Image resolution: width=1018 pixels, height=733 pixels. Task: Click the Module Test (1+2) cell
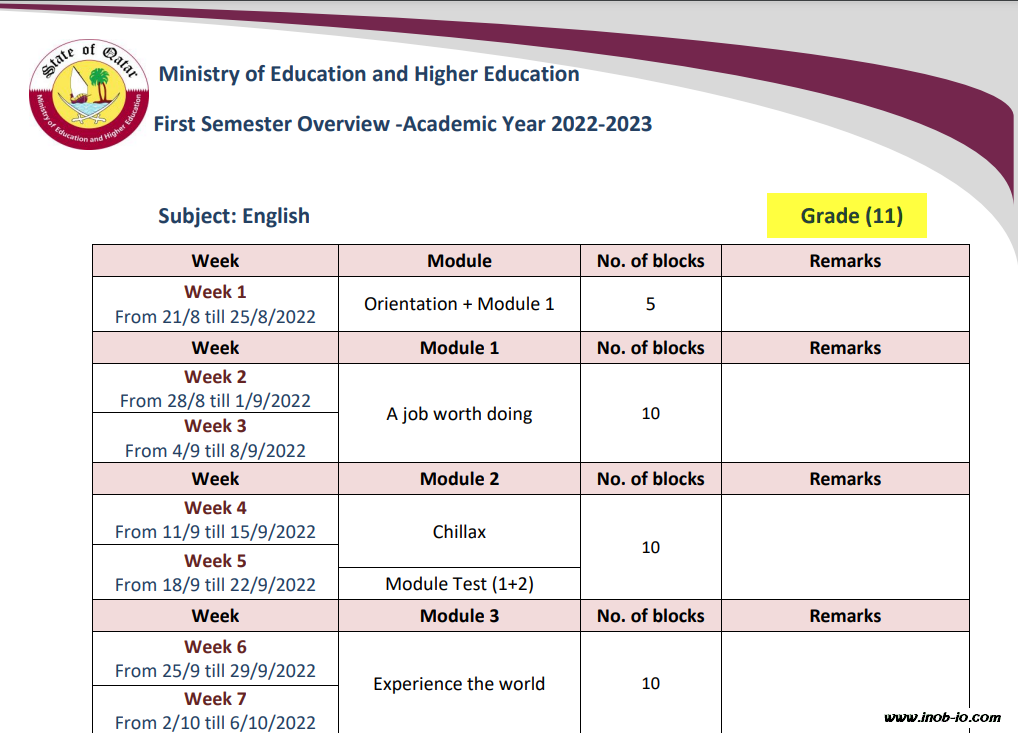click(x=459, y=584)
